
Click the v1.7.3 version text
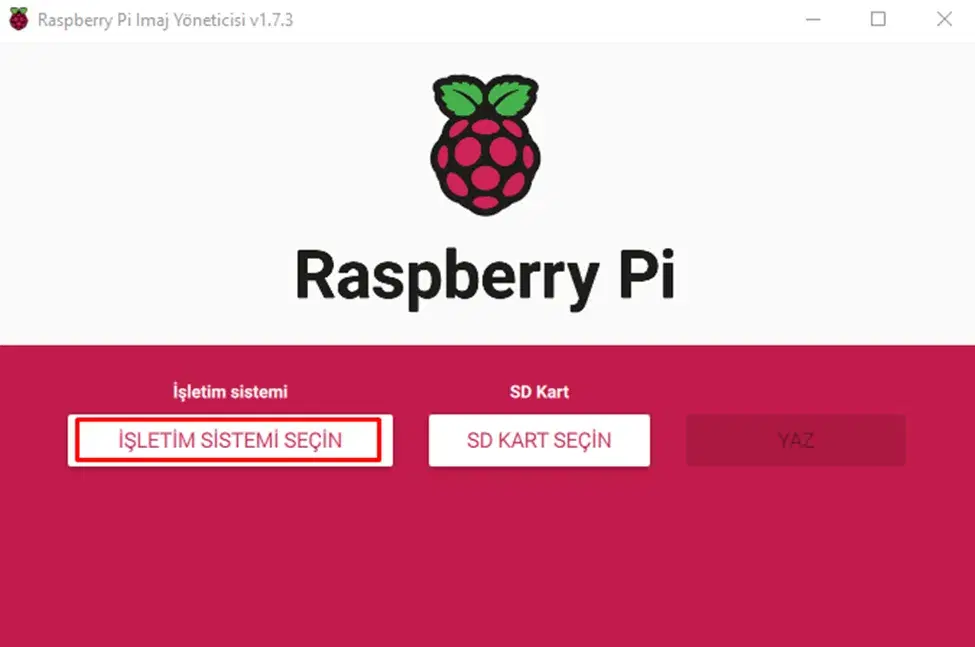click(x=271, y=21)
